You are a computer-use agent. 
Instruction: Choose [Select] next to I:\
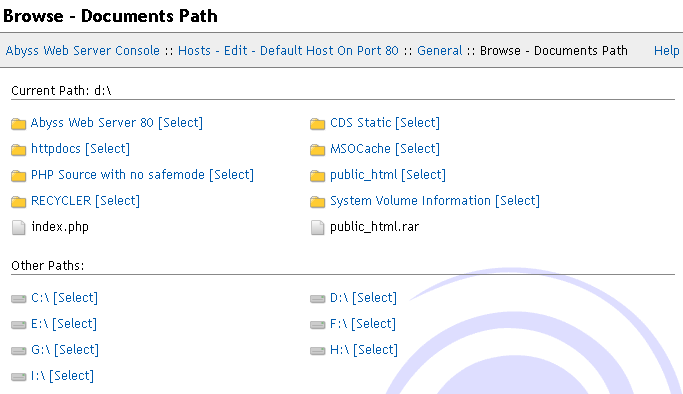[x=72, y=376]
